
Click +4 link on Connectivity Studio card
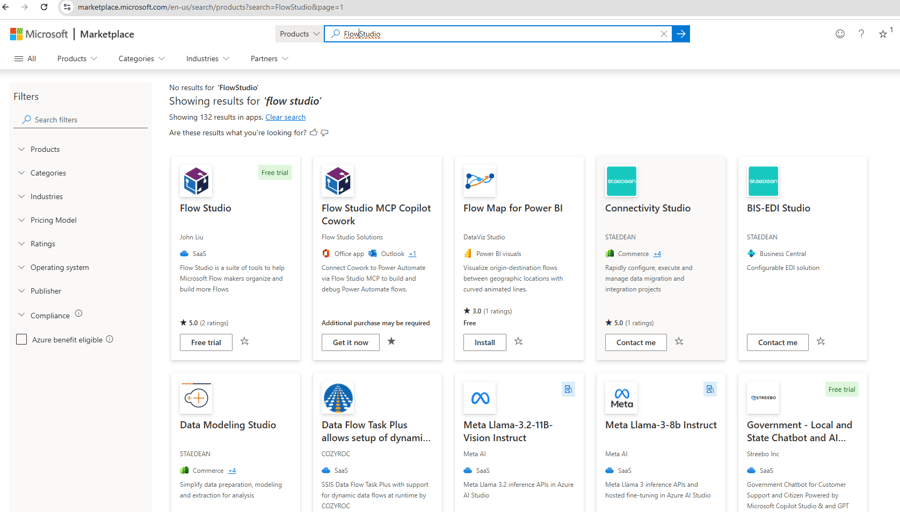tap(657, 254)
